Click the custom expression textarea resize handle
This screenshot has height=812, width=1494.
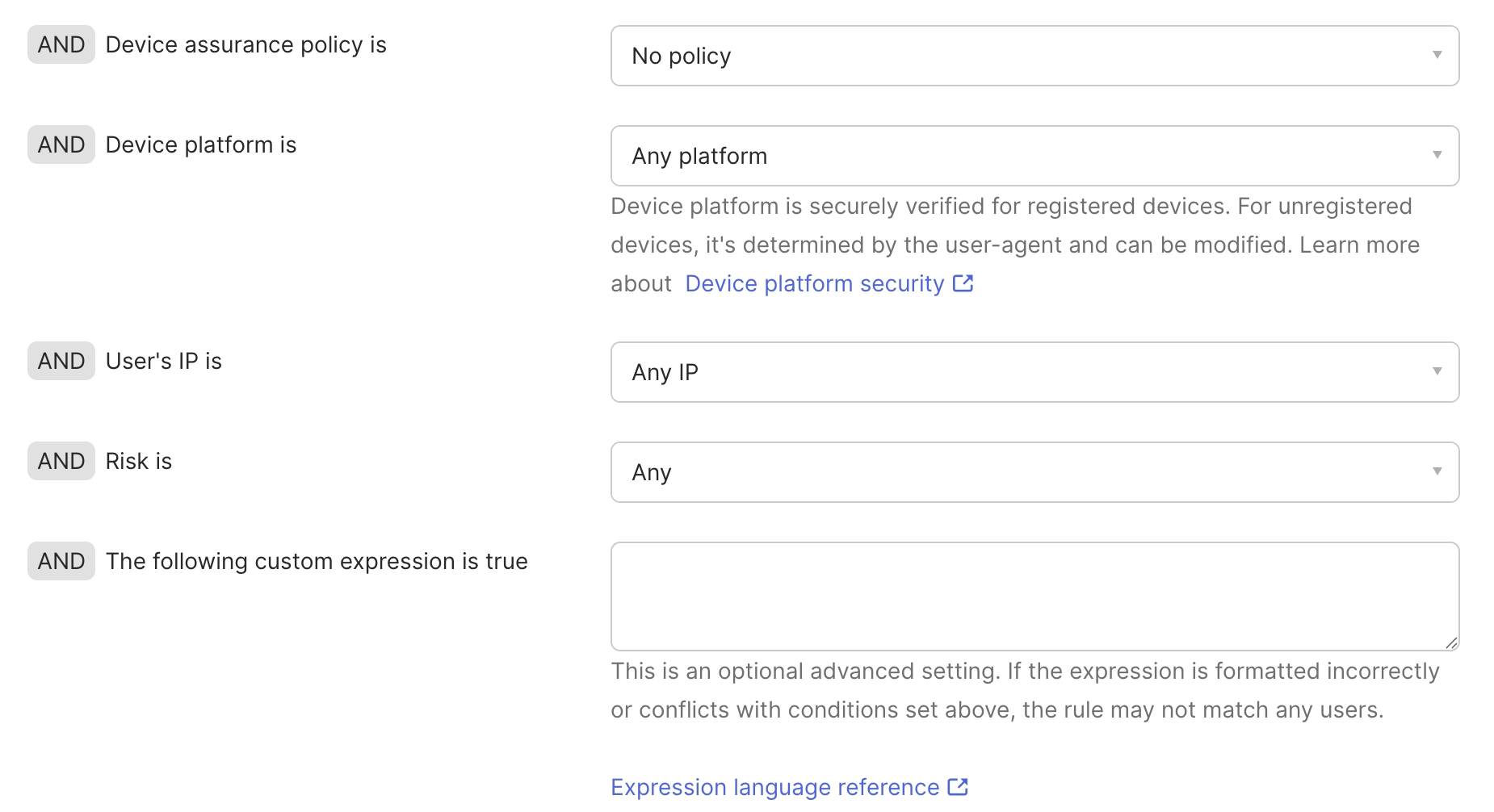click(x=1451, y=642)
